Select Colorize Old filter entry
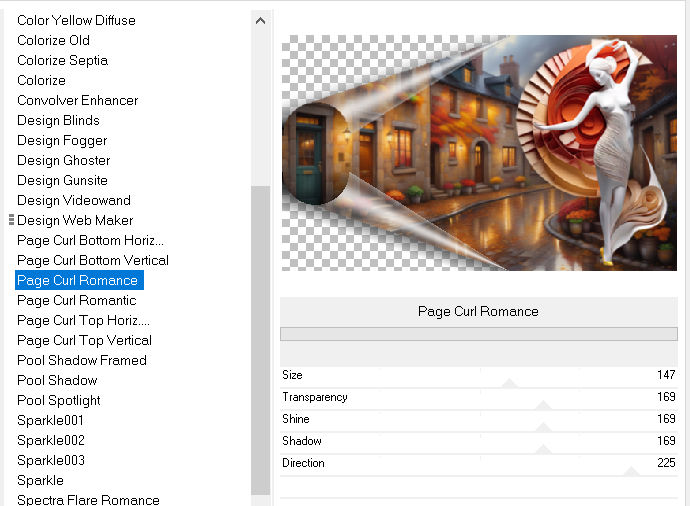 click(x=53, y=40)
